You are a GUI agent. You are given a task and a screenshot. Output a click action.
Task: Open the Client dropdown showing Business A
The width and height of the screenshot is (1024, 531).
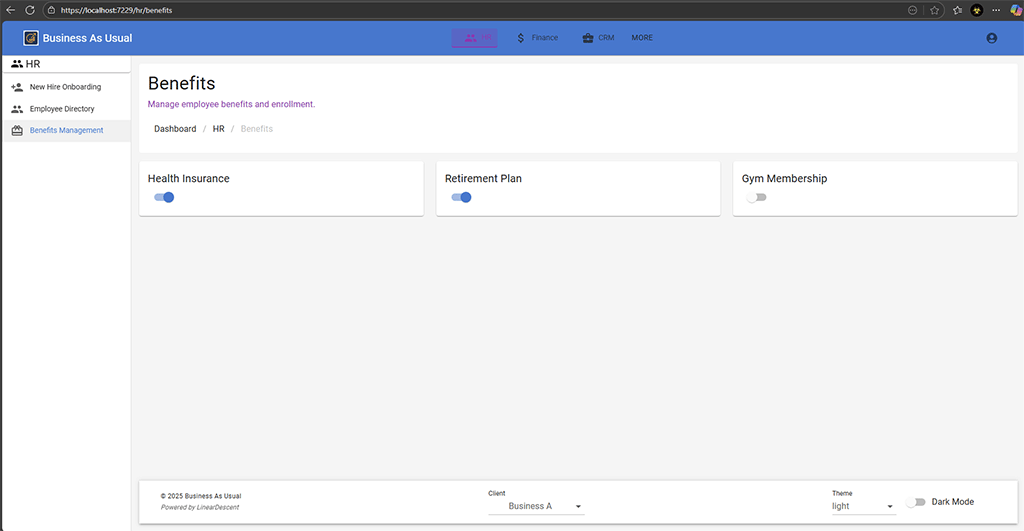536,506
